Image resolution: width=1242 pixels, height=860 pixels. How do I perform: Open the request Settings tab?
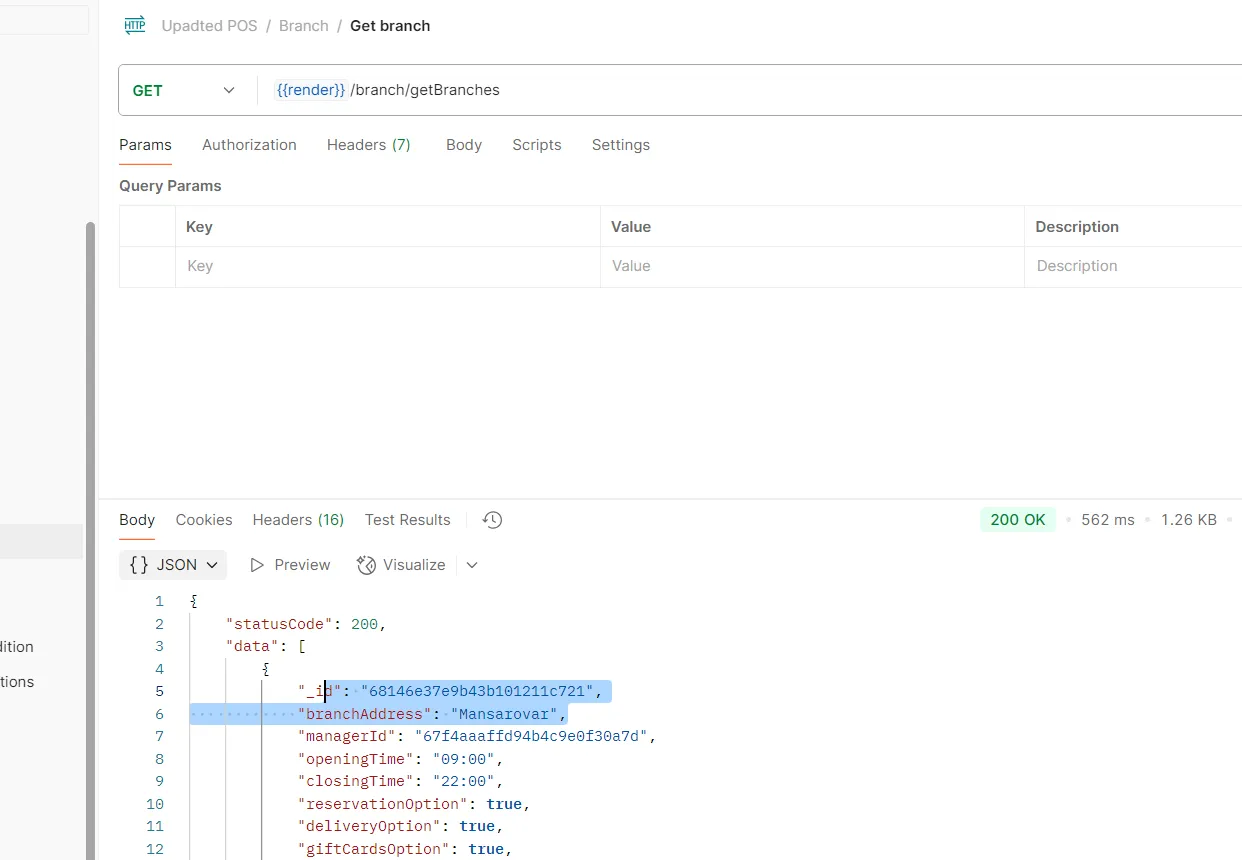(620, 145)
